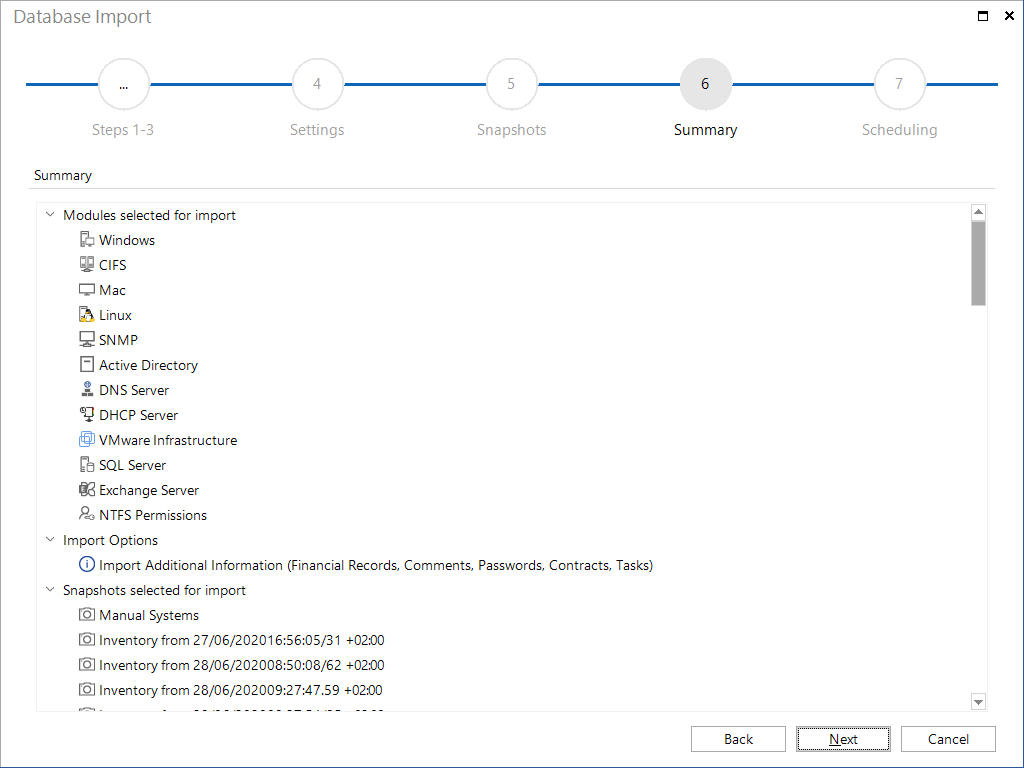Click the Manual Systems snapshot camera icon
1024x768 pixels.
(x=87, y=615)
